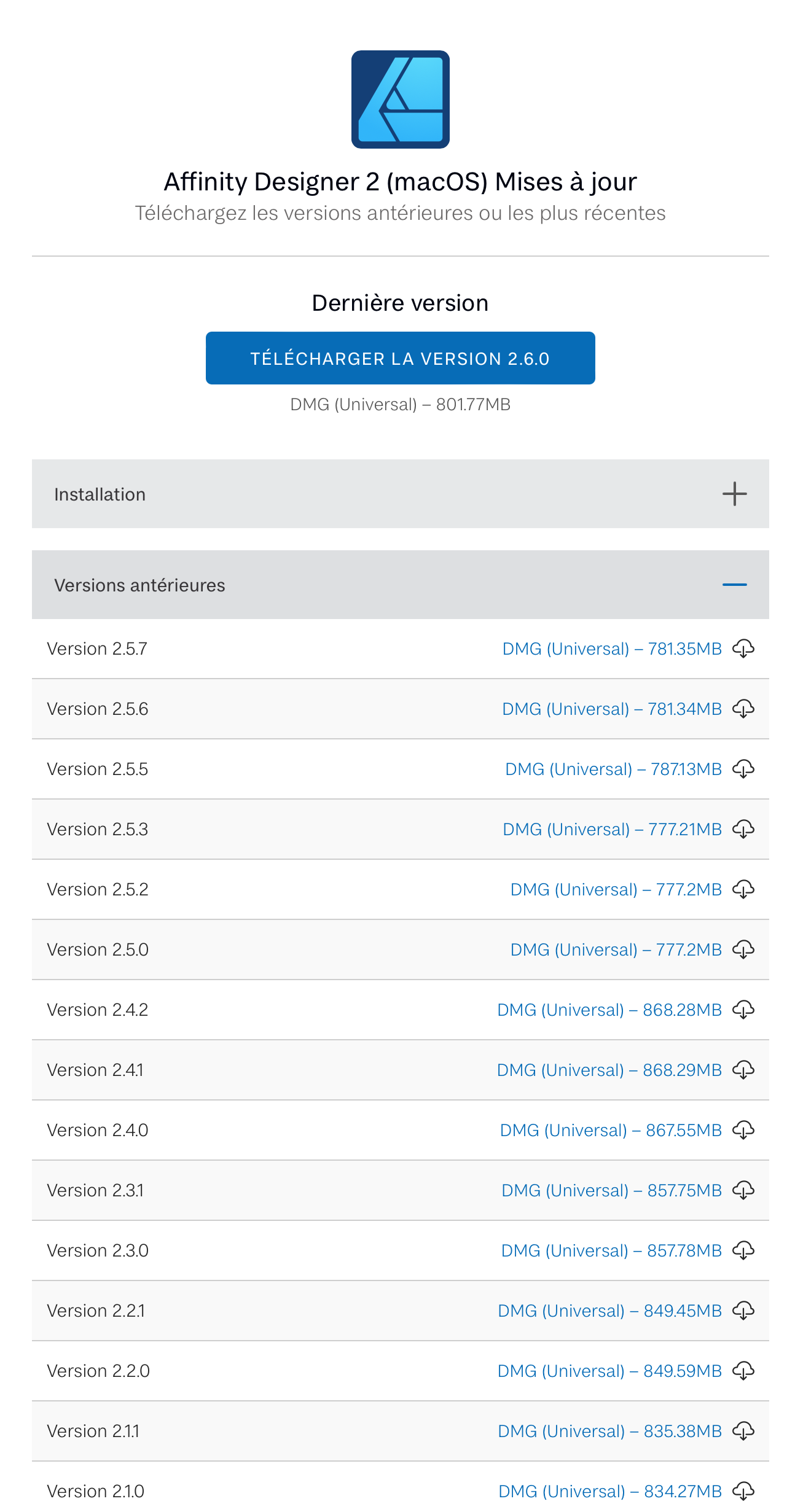
Task: Download the DMG (Universal) – 868.29MB file
Action: (609, 1070)
